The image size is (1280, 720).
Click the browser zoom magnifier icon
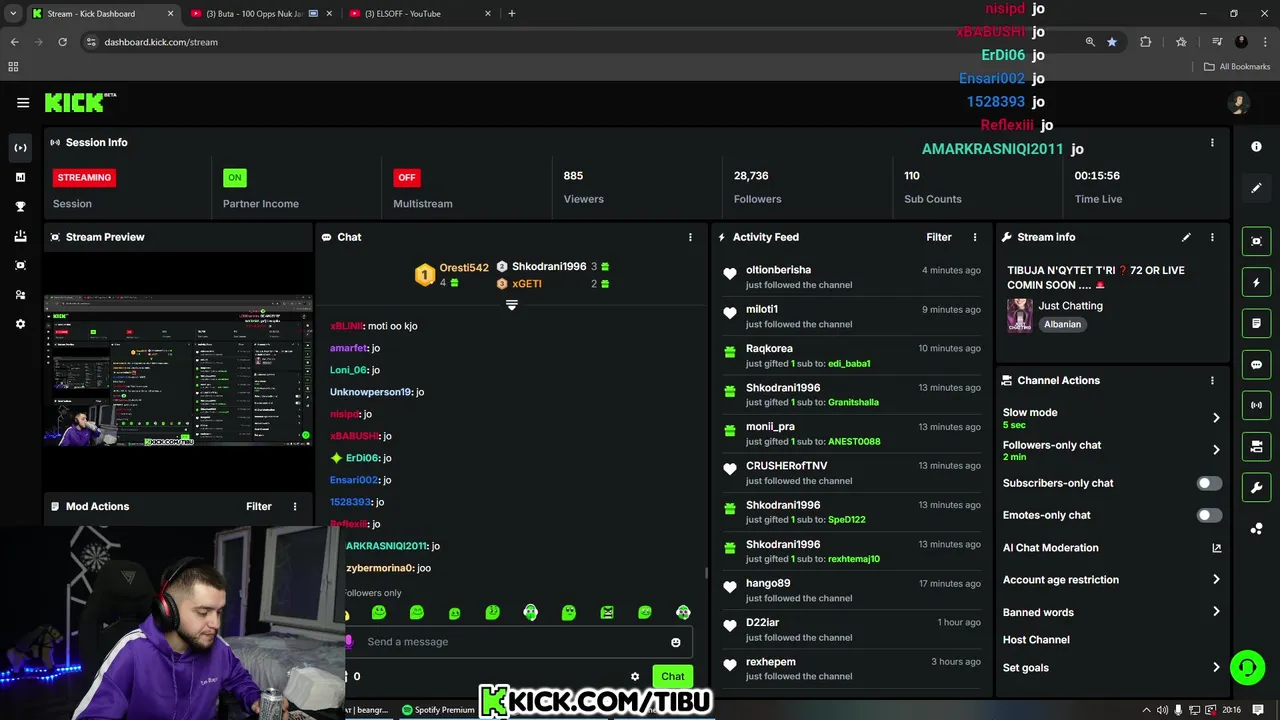(1090, 42)
